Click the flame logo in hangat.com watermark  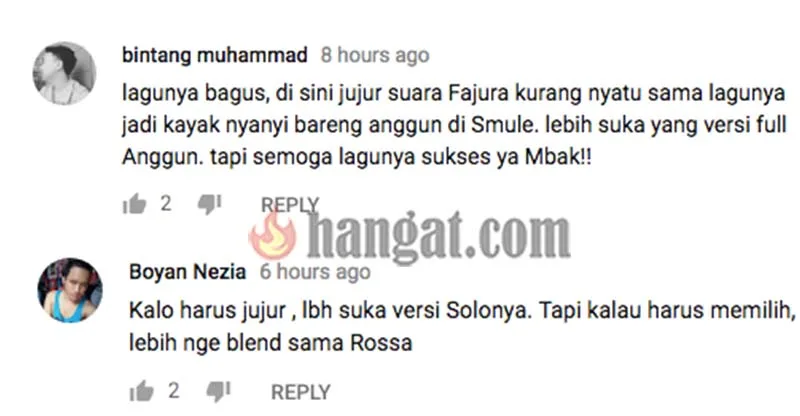(272, 236)
